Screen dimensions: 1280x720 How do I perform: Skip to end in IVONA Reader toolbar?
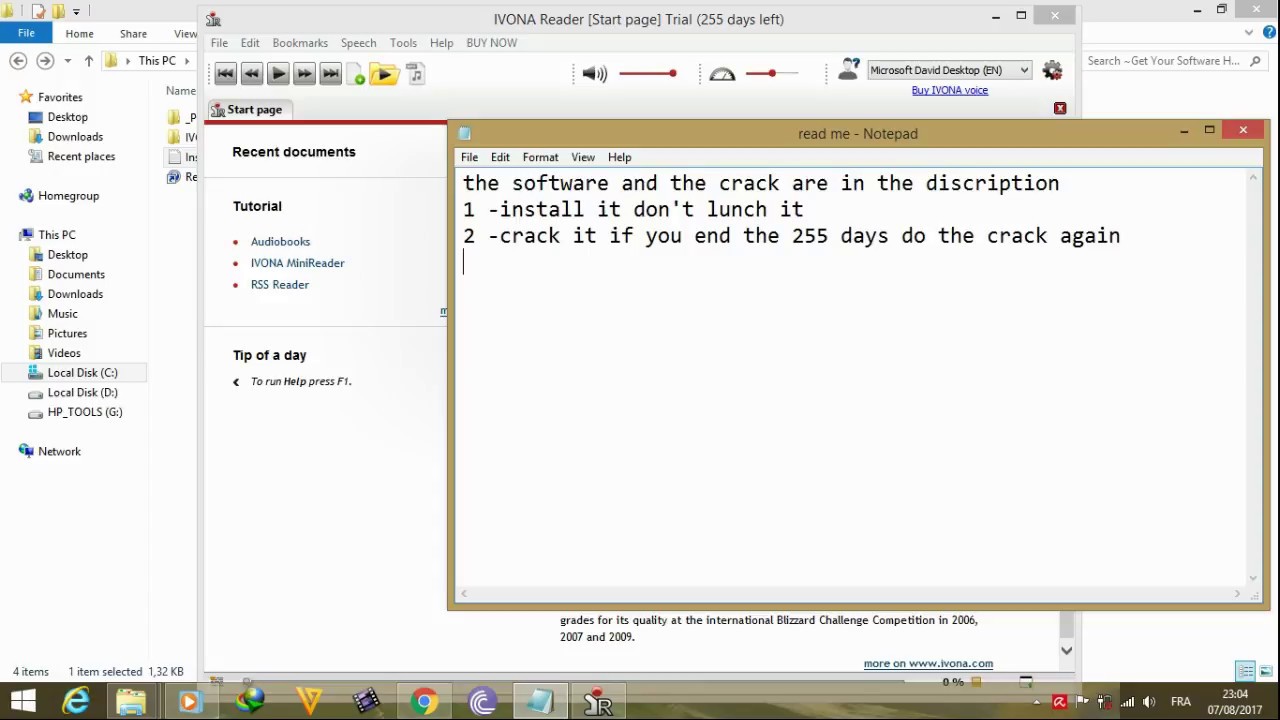click(331, 73)
